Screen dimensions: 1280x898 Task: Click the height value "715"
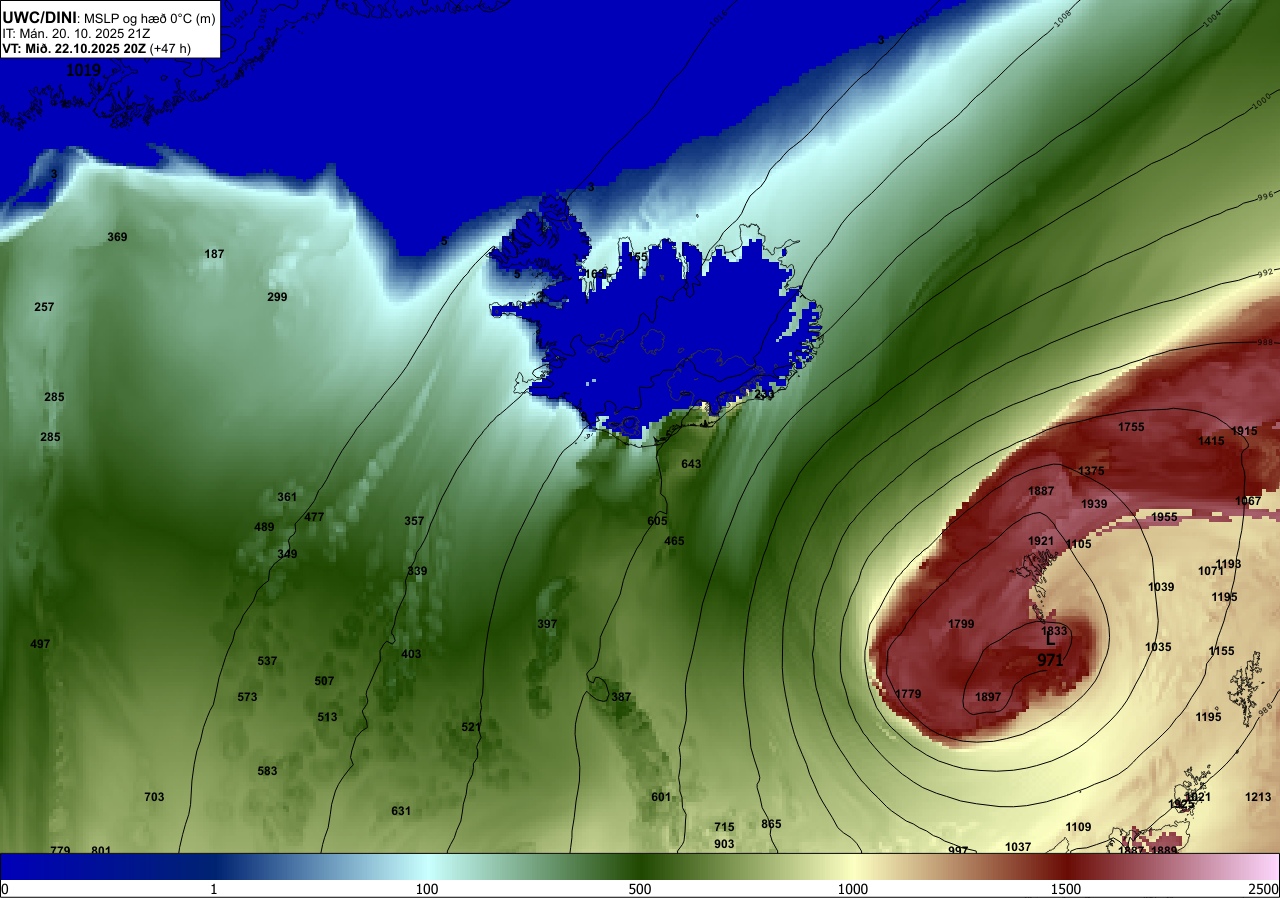(724, 827)
